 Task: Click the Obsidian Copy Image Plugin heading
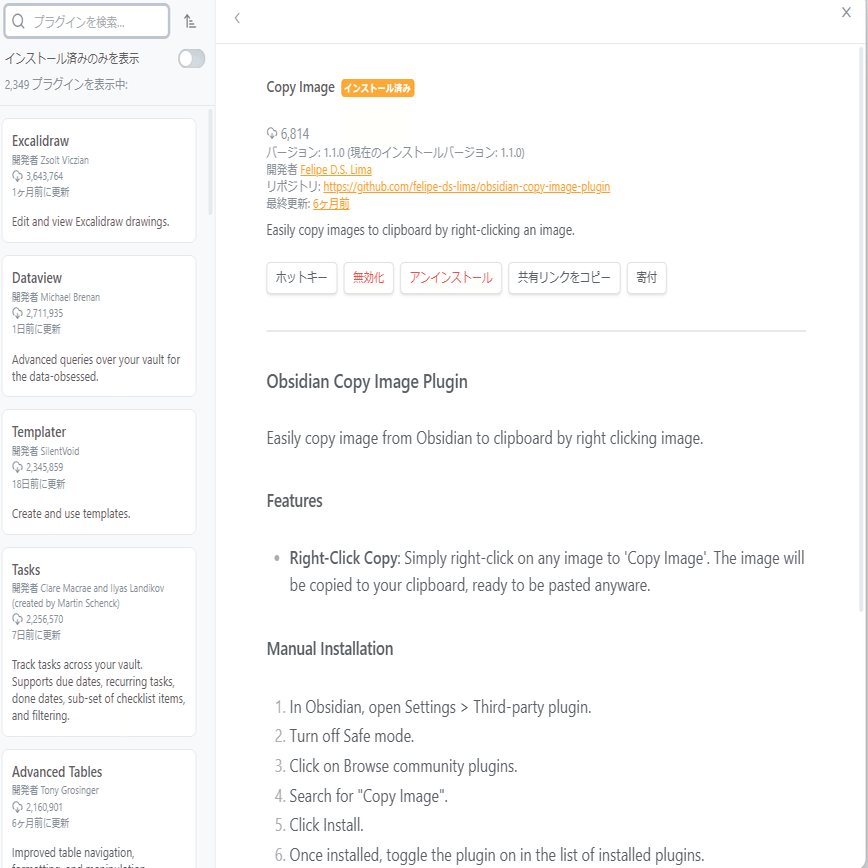[x=367, y=382]
